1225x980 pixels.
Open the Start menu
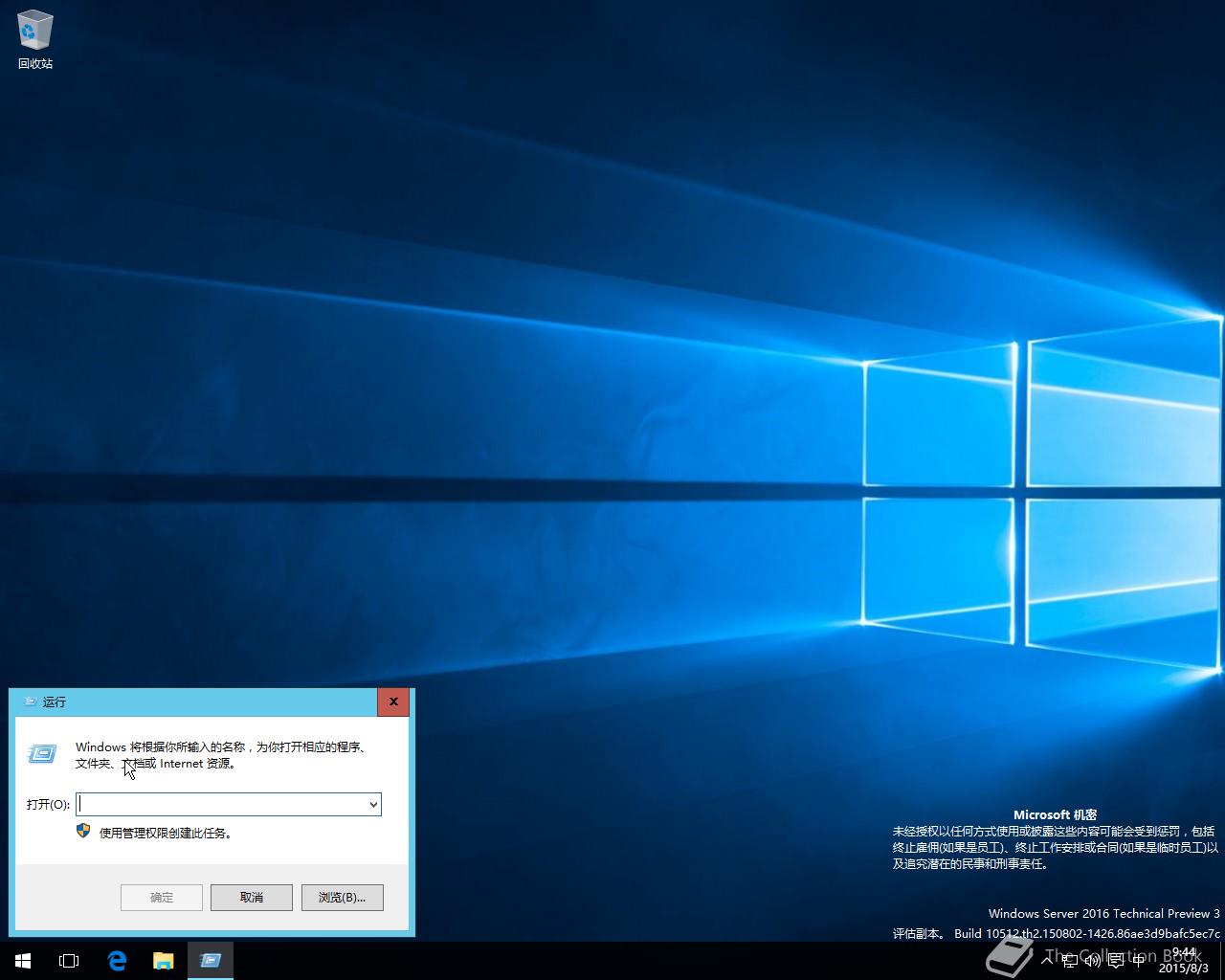pos(23,961)
